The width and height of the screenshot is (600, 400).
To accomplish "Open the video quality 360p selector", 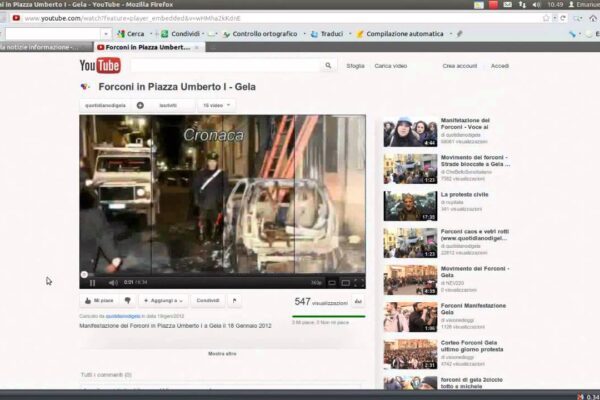I will (x=316, y=282).
